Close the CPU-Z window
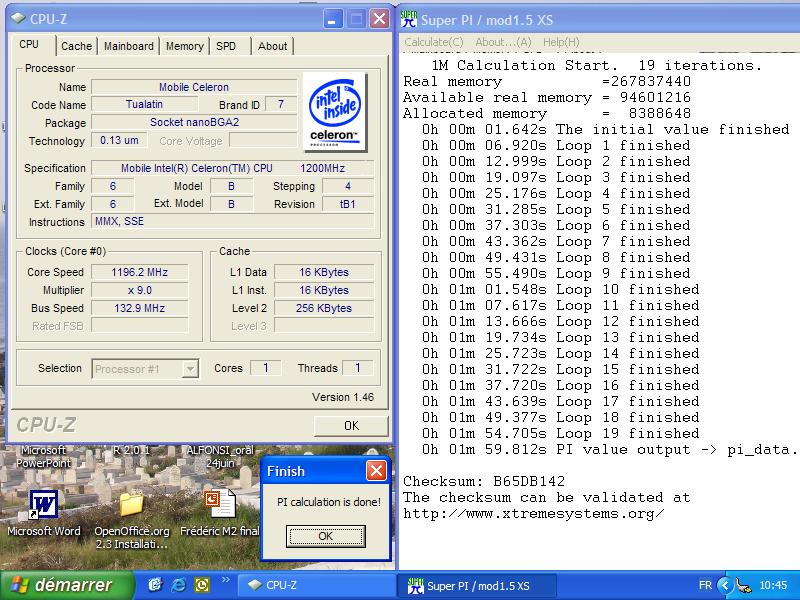Screen dimensions: 800x600 (380, 19)
